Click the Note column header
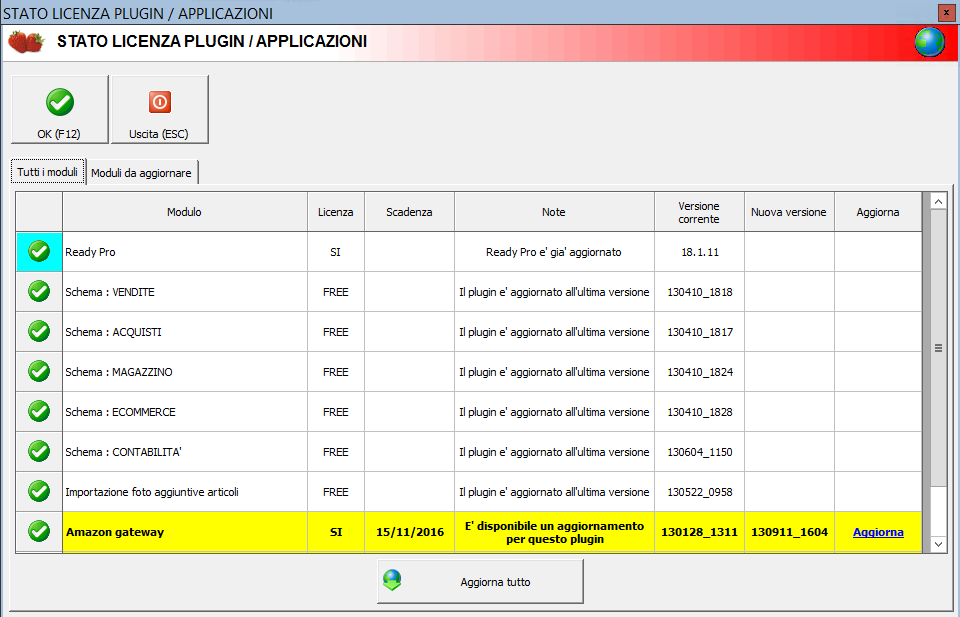 point(554,212)
